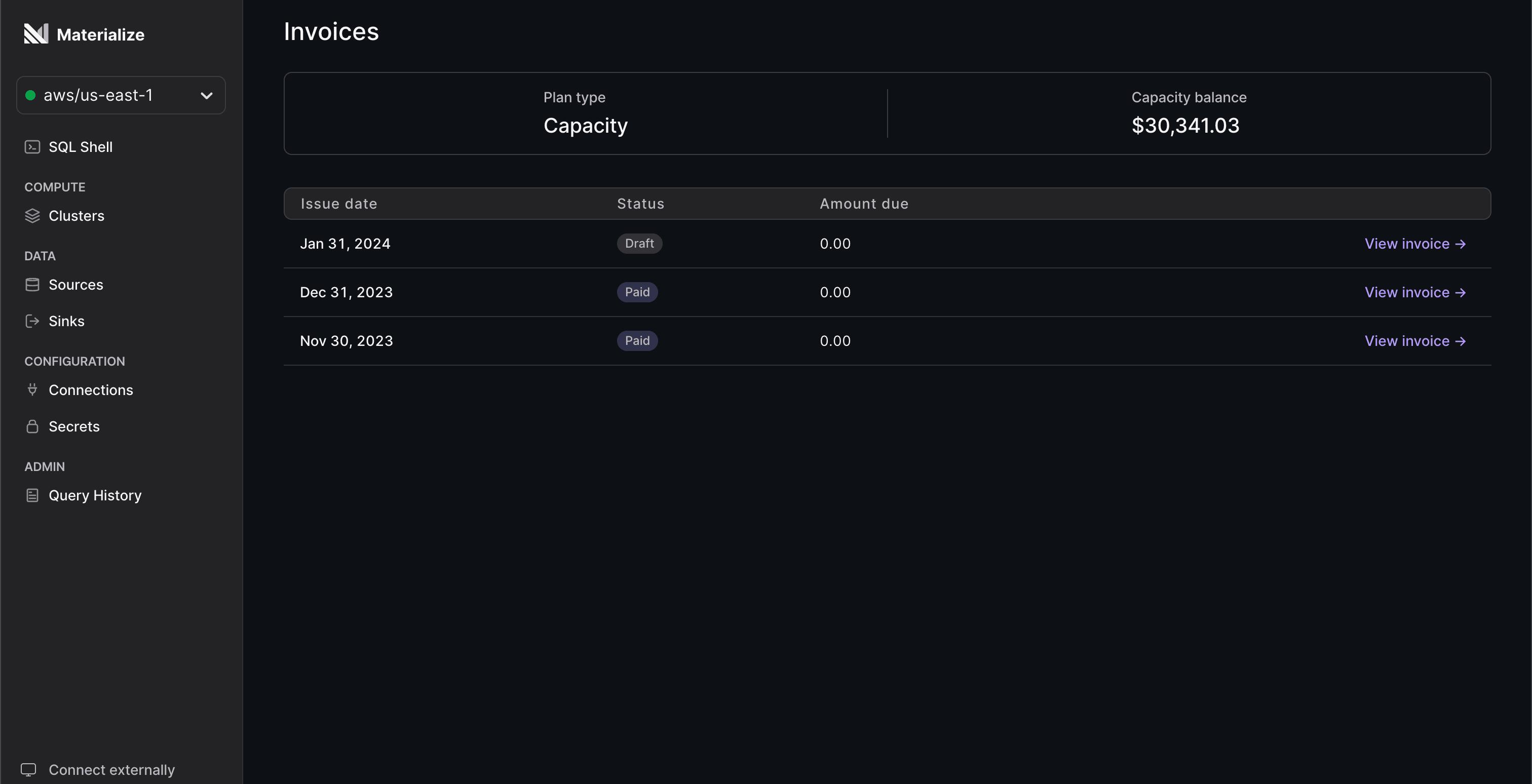Select the Issue date column header
This screenshot has height=784, width=1532.
click(x=338, y=203)
